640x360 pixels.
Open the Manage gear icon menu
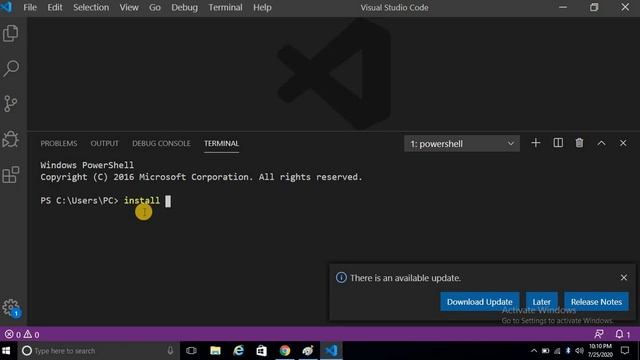(x=11, y=307)
